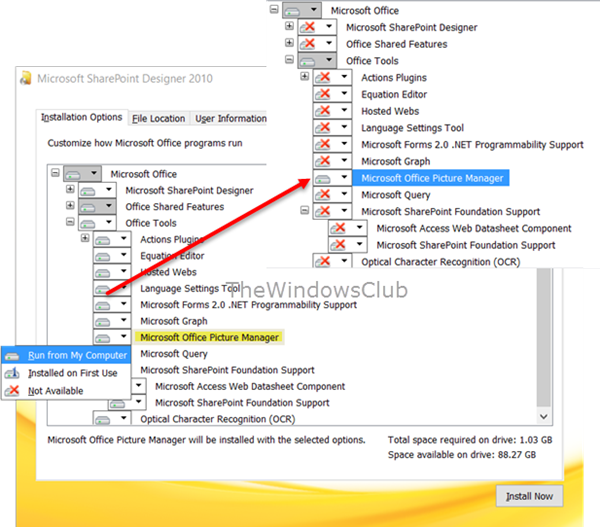600x527 pixels.
Task: Select Microsoft Office Picture Manager in left tree
Action: tap(209, 337)
